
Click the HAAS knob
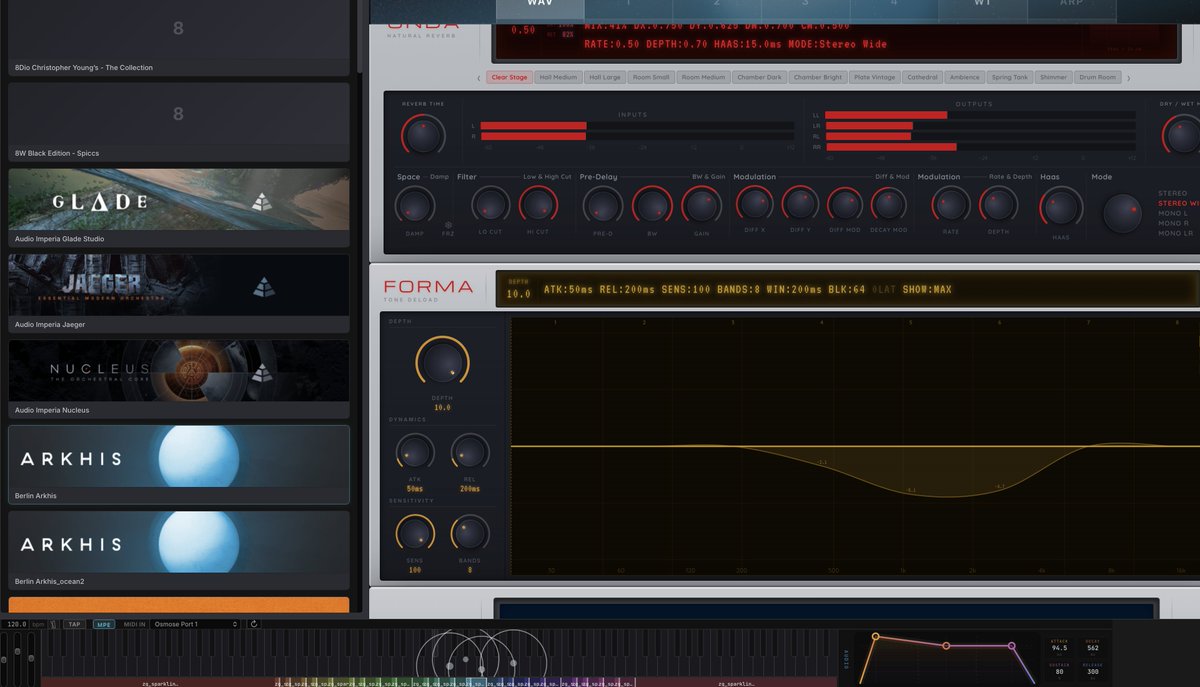[1060, 207]
